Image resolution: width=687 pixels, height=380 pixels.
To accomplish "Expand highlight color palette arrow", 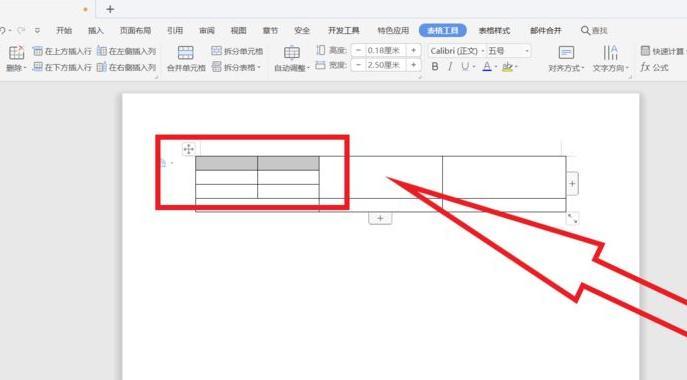I will coord(516,67).
